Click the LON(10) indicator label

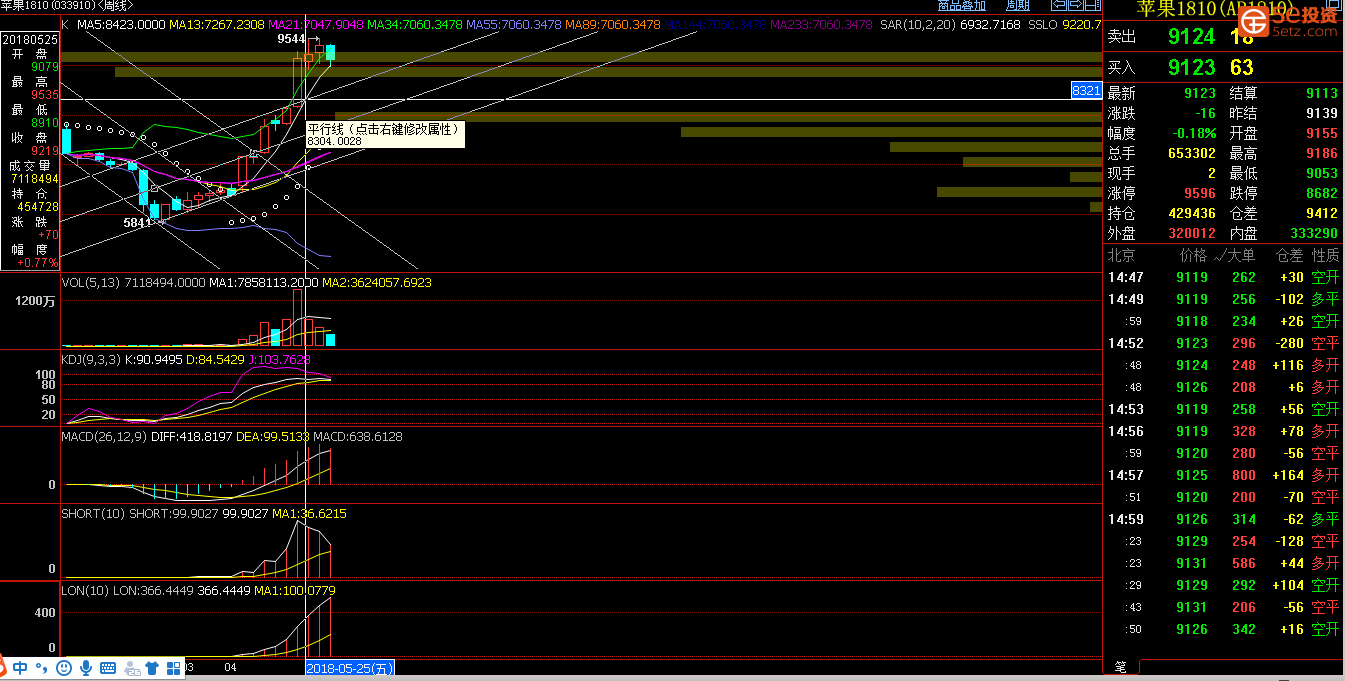[x=86, y=591]
